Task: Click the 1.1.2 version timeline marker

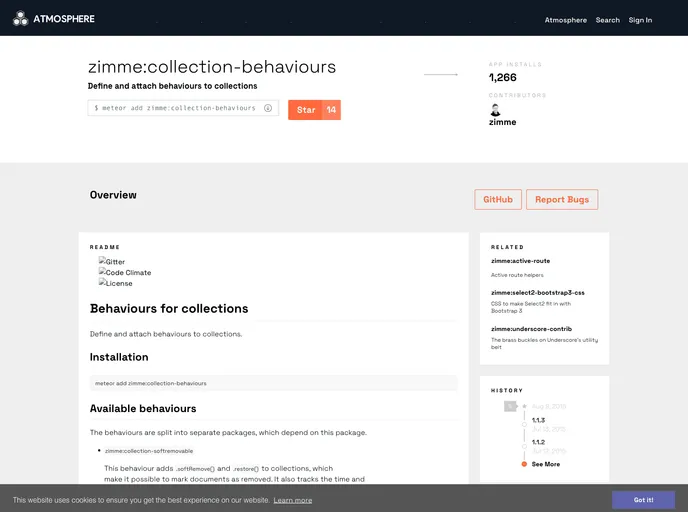Action: [x=524, y=447]
